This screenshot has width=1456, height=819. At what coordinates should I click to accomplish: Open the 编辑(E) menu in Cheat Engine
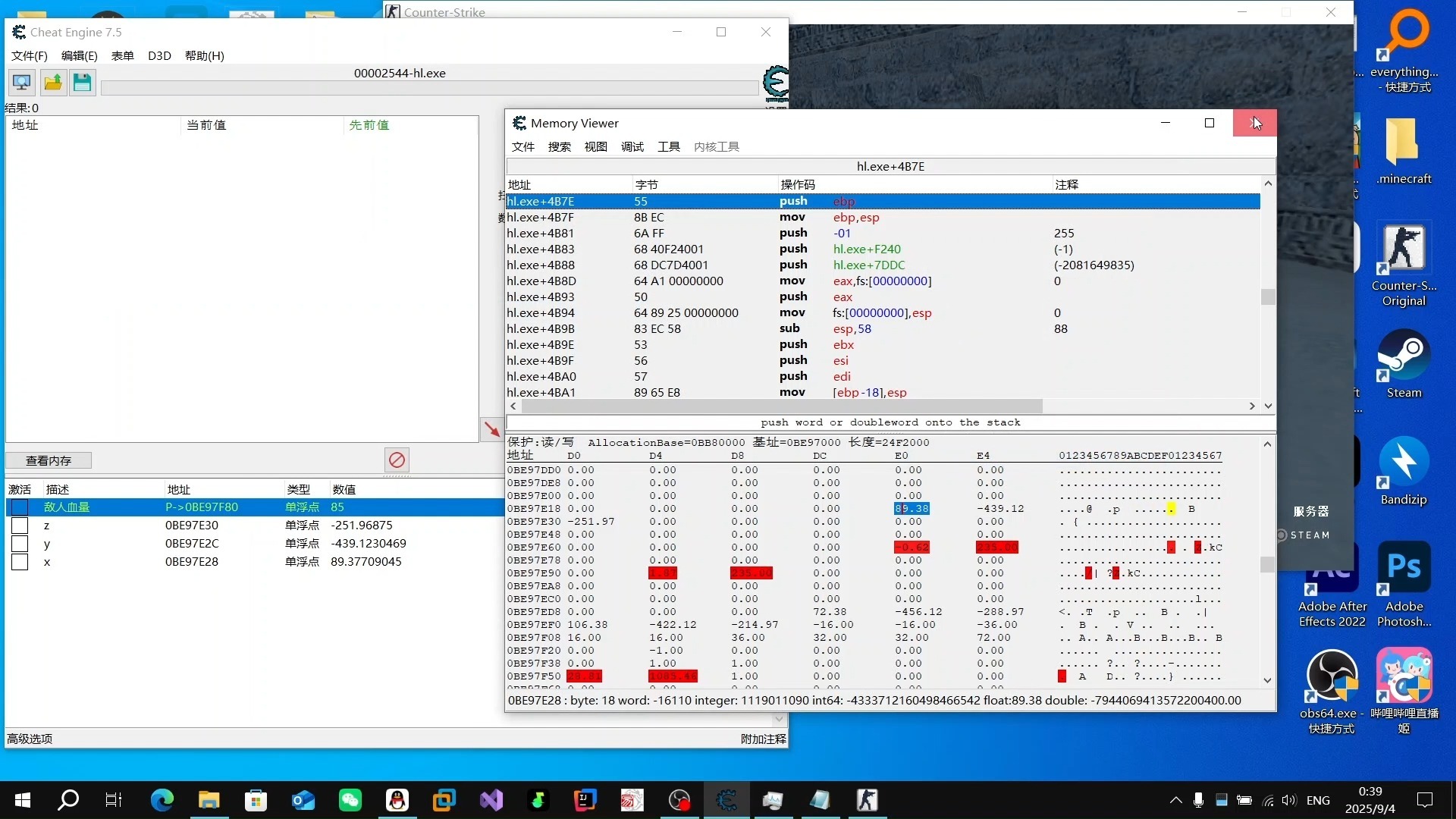[80, 55]
